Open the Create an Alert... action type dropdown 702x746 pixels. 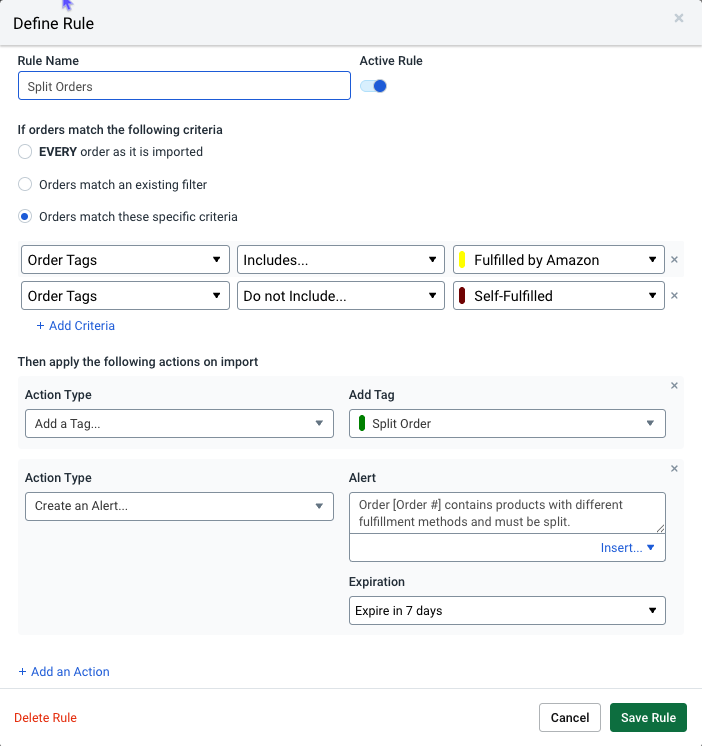click(179, 506)
